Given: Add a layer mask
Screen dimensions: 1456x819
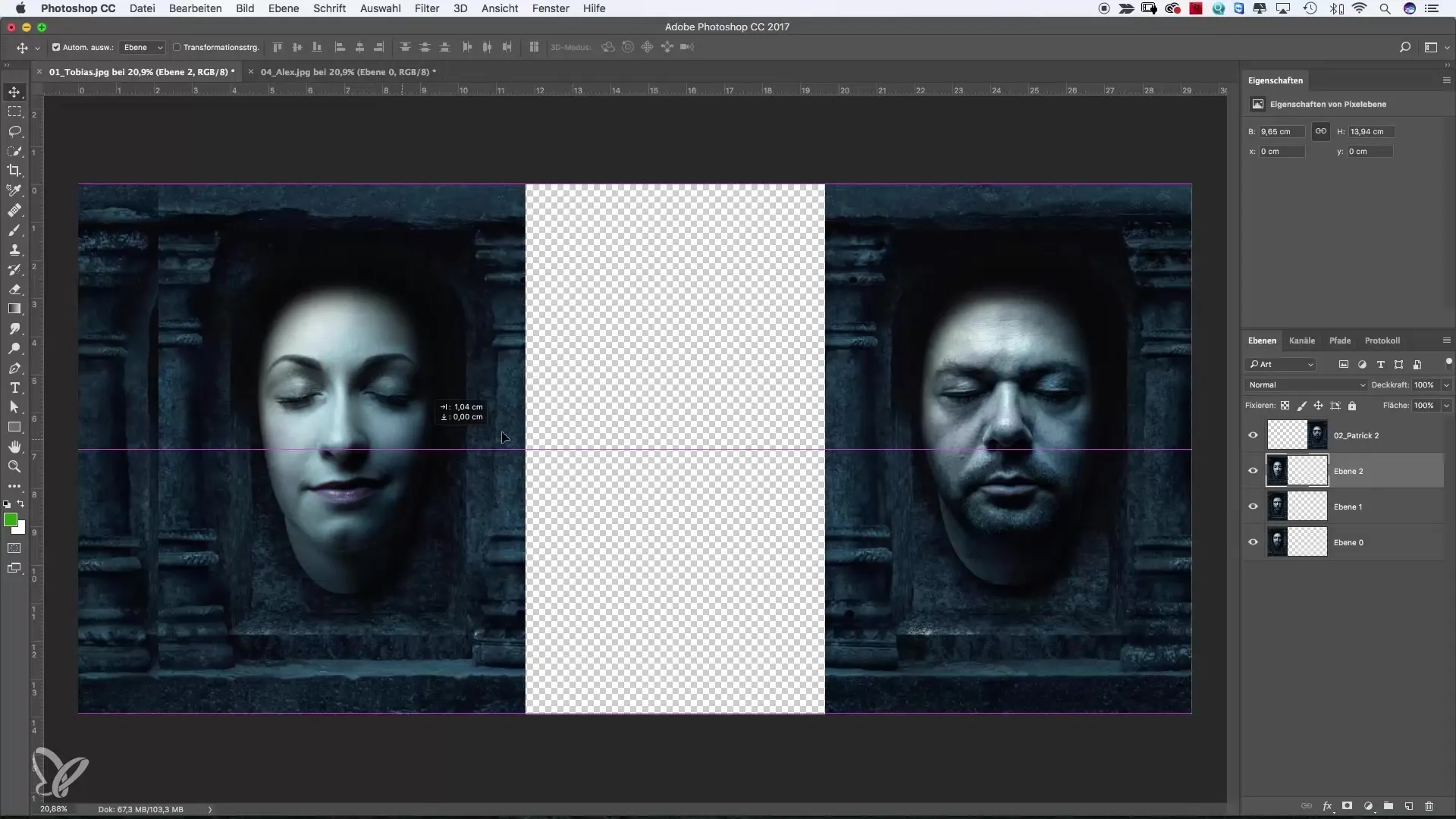Looking at the screenshot, I should coord(1348,806).
